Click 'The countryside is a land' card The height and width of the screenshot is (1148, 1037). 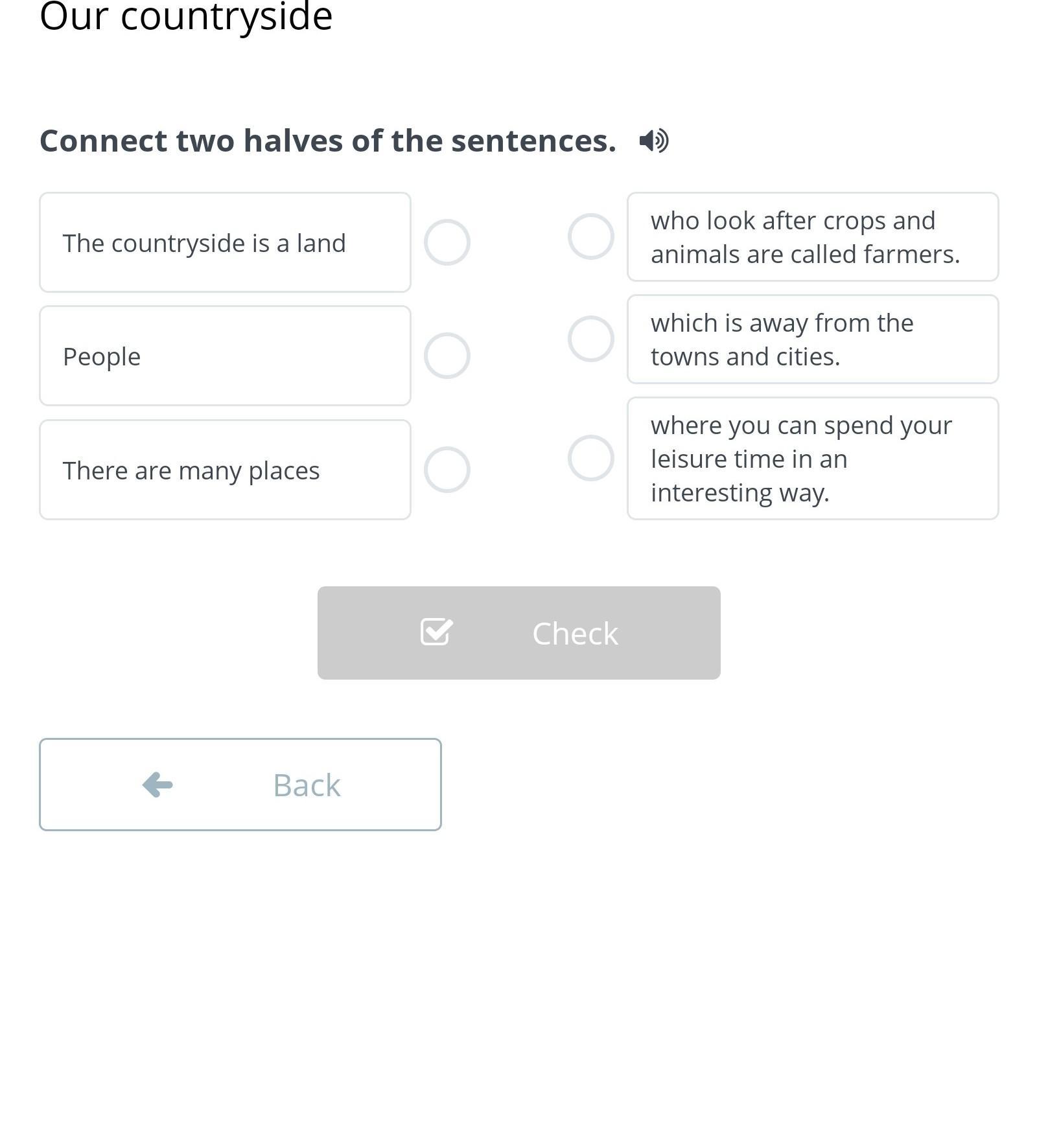click(x=225, y=242)
